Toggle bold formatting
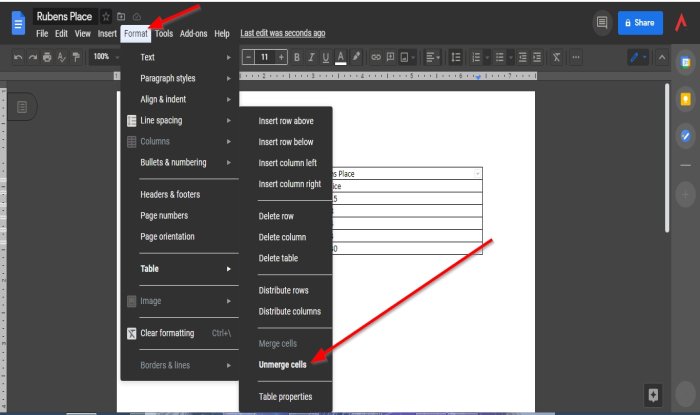Viewport: 700px width, 415px height. pos(296,57)
